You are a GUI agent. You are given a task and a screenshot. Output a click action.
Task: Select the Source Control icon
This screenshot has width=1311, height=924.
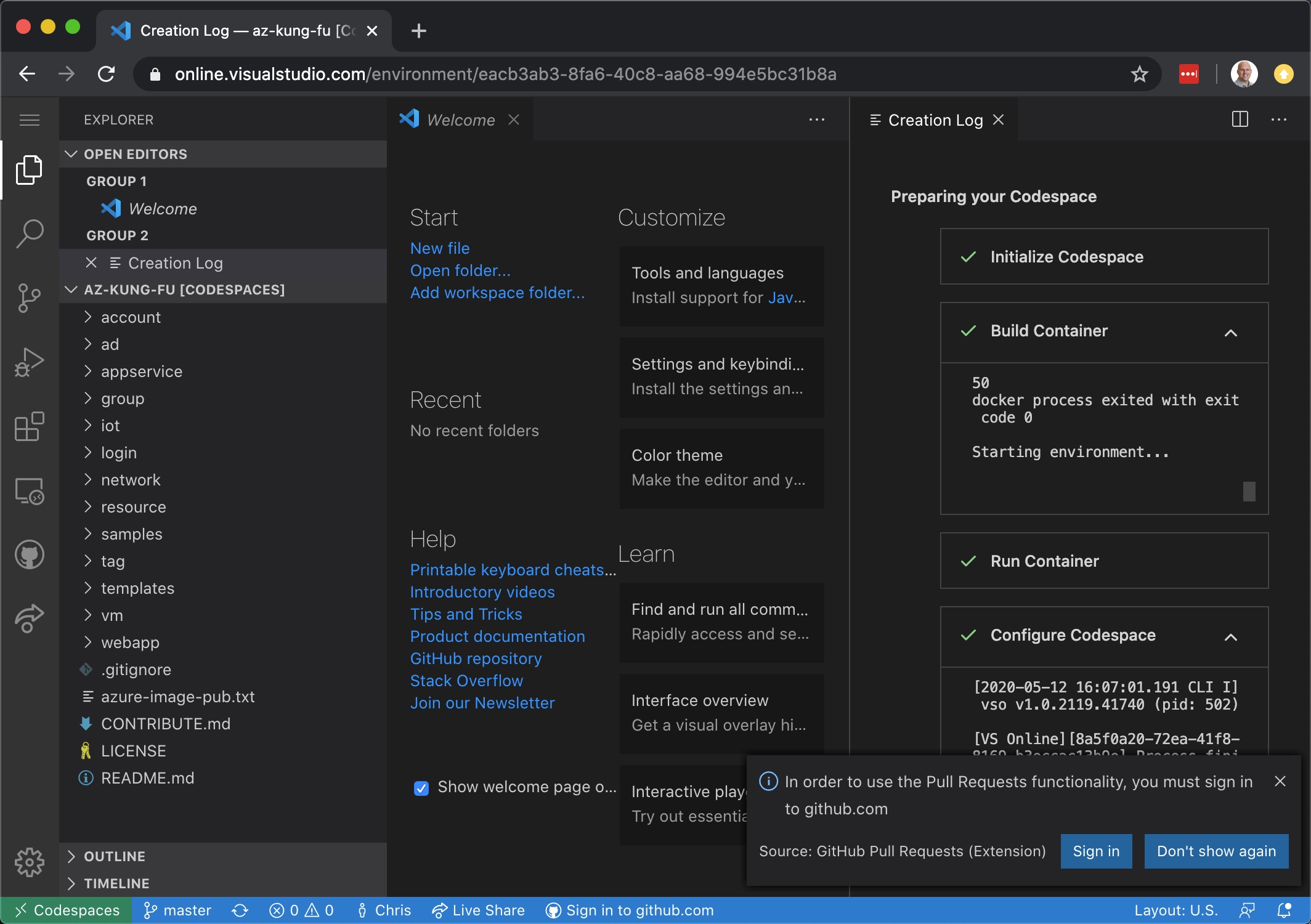coord(29,298)
